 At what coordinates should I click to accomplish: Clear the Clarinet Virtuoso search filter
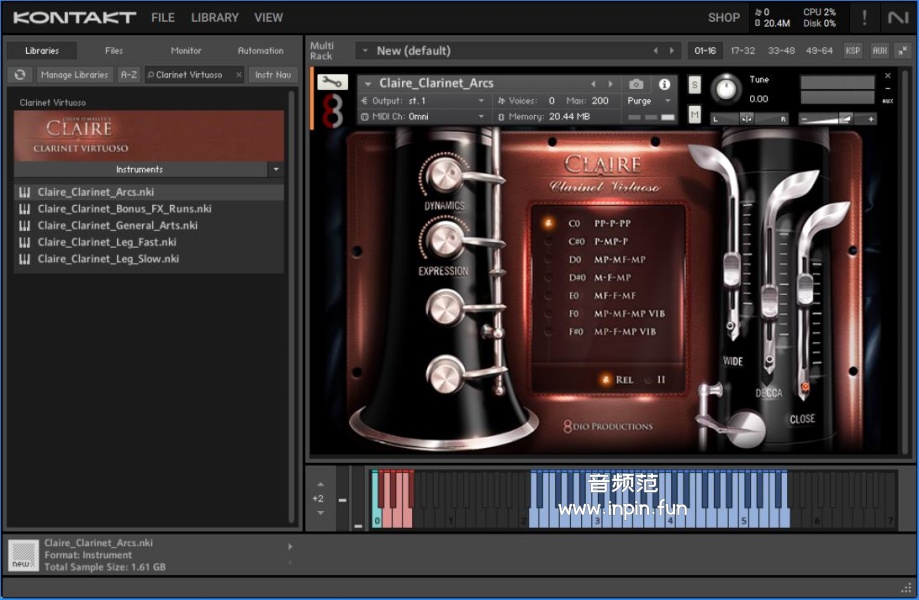click(x=239, y=75)
